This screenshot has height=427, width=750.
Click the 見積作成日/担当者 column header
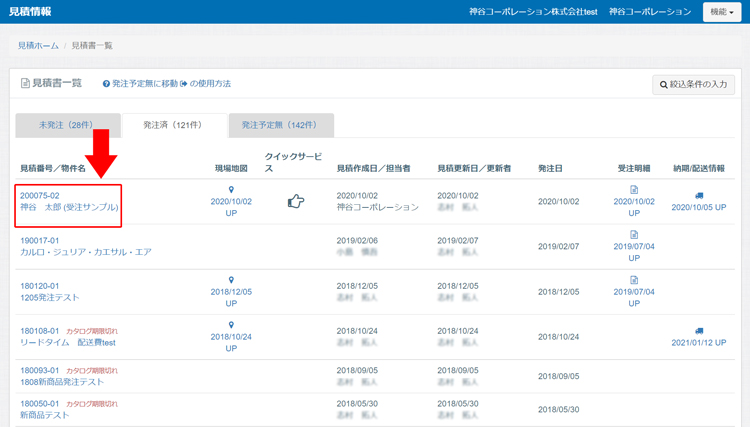coord(374,168)
